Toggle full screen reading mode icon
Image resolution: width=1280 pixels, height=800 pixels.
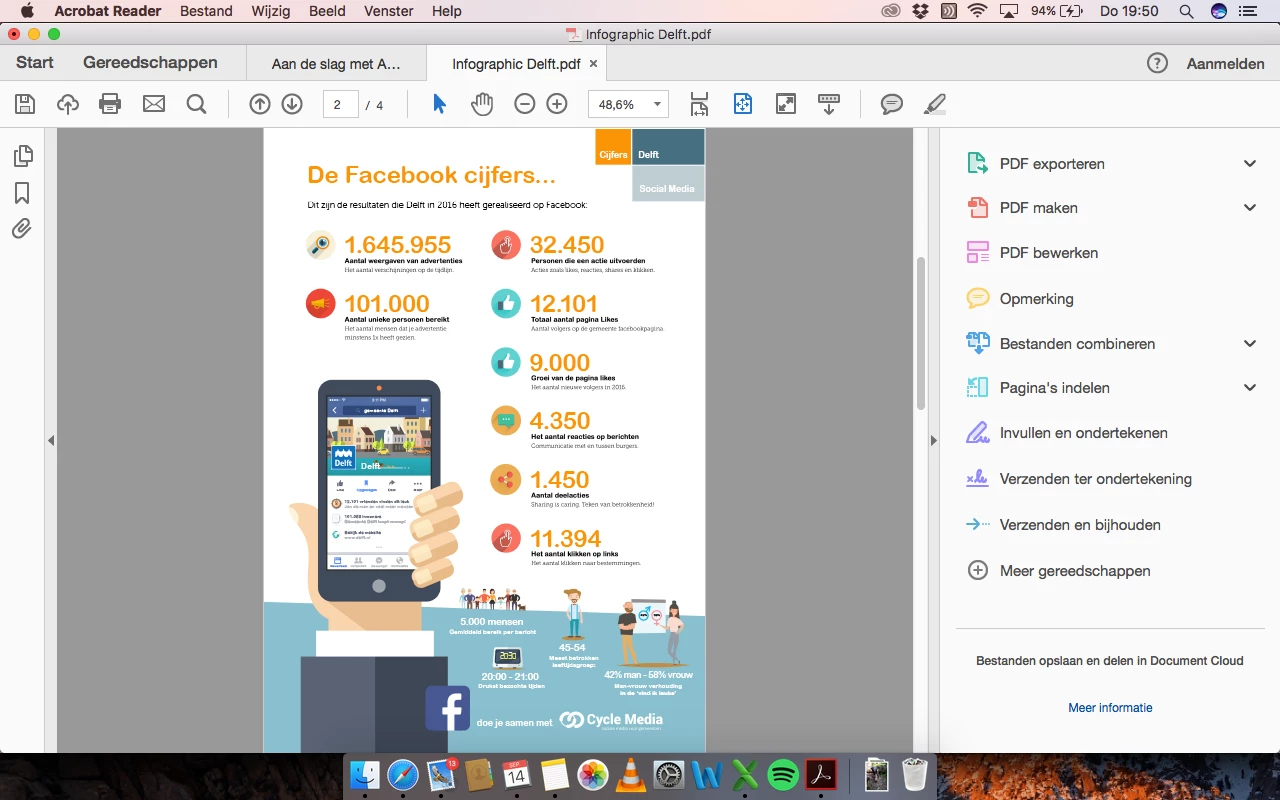point(786,104)
